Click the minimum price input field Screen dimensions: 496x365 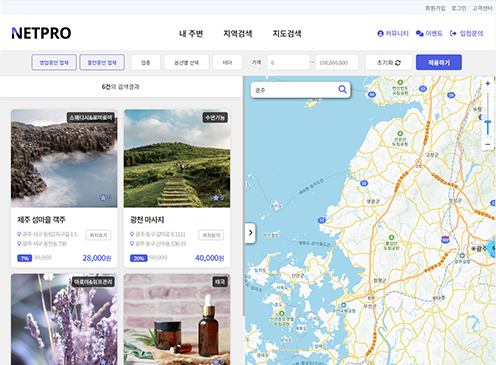click(x=288, y=62)
